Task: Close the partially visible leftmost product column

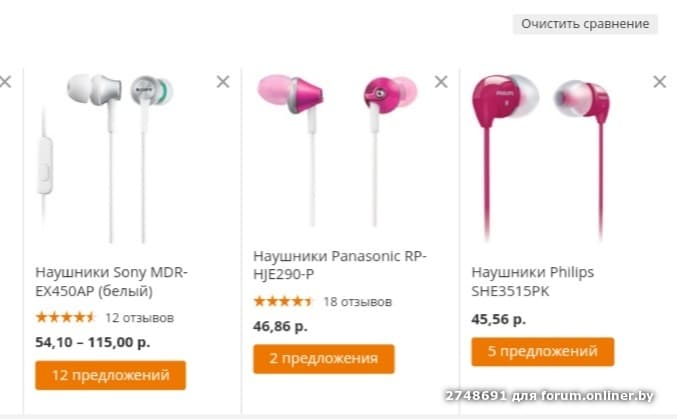Action: point(6,82)
